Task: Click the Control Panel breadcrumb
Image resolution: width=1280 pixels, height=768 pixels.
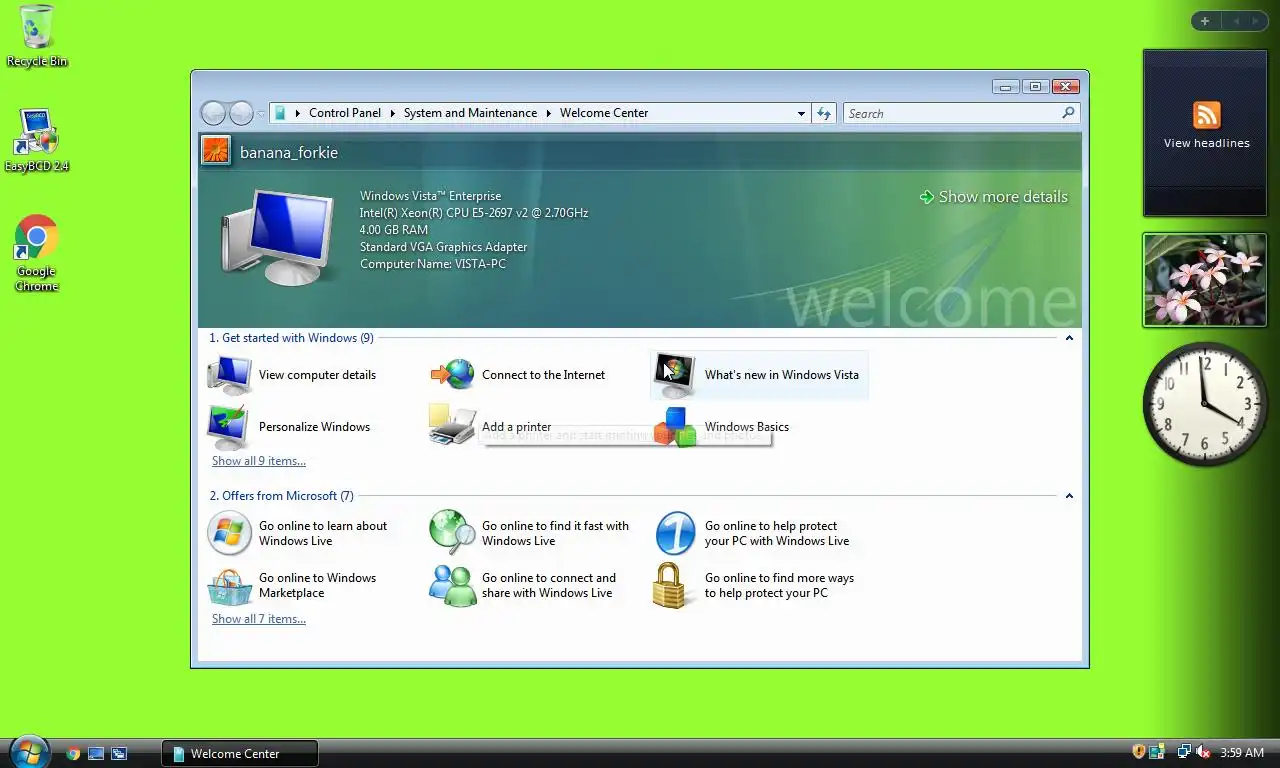Action: [x=345, y=113]
